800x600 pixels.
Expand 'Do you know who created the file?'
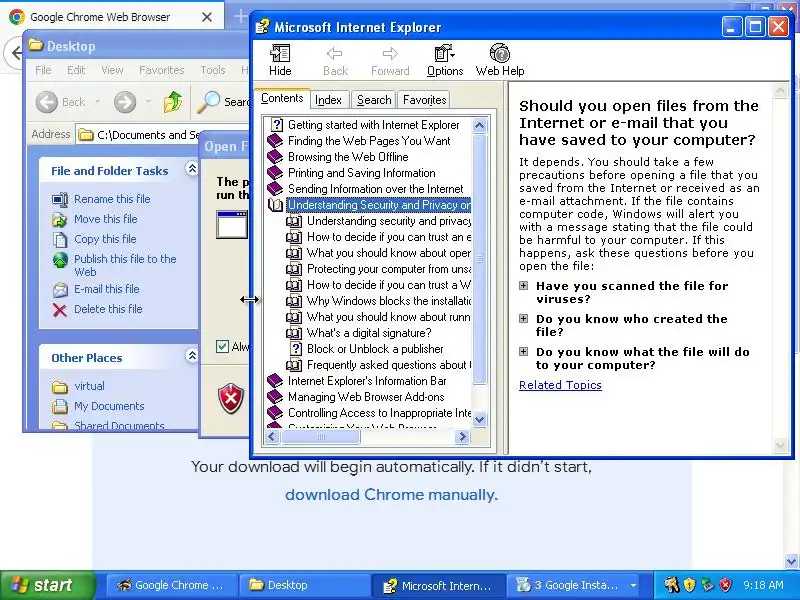[x=523, y=319]
